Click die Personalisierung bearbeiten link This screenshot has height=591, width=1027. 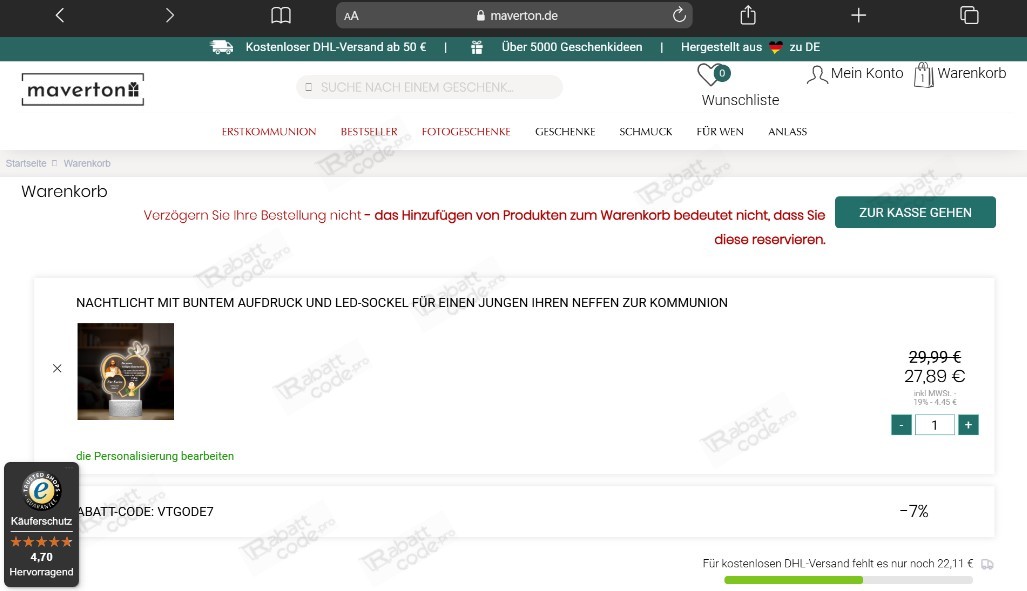[155, 456]
